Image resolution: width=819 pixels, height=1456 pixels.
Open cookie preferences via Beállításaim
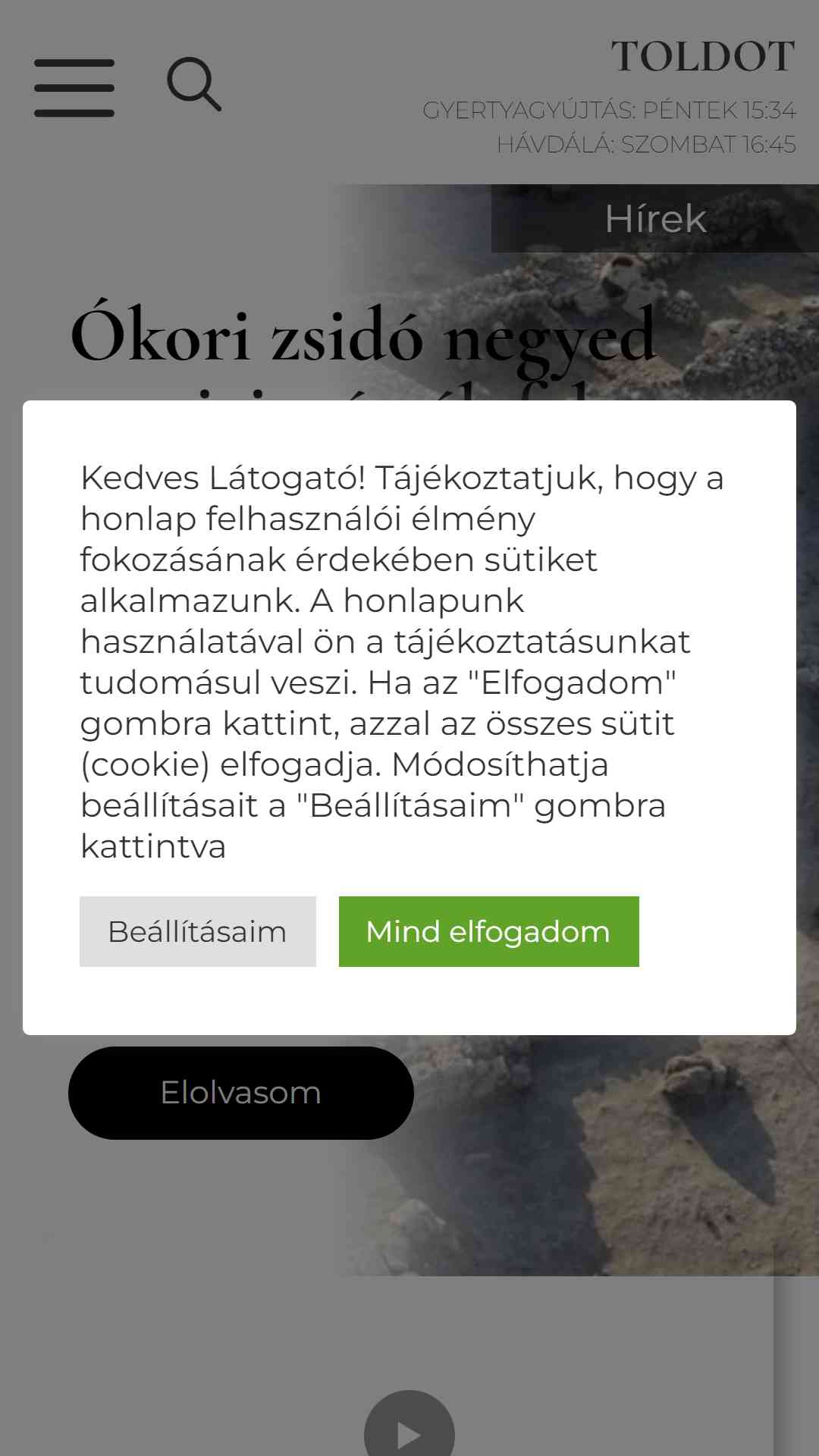(198, 931)
